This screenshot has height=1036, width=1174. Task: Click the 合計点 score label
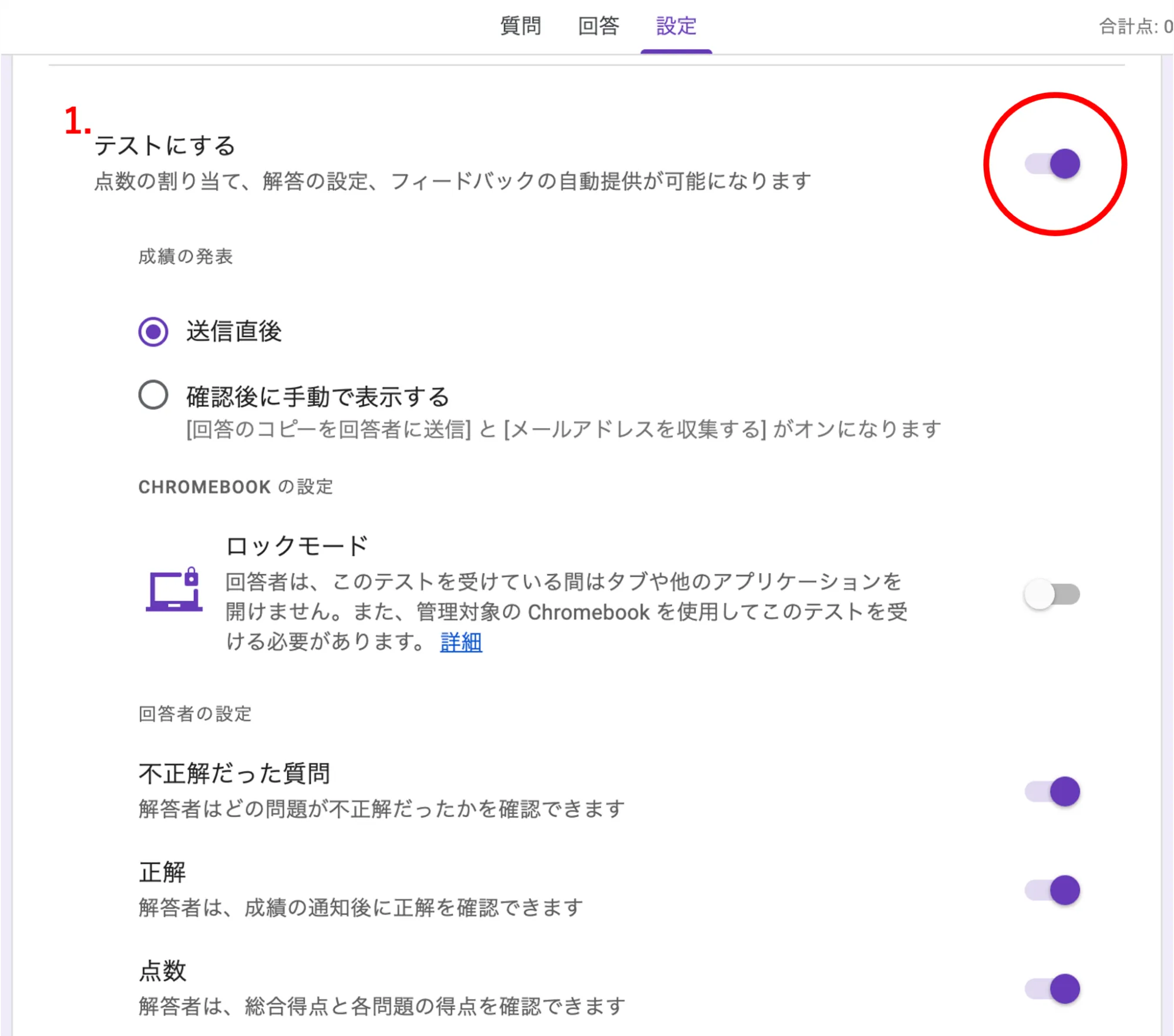pyautogui.click(x=1135, y=26)
